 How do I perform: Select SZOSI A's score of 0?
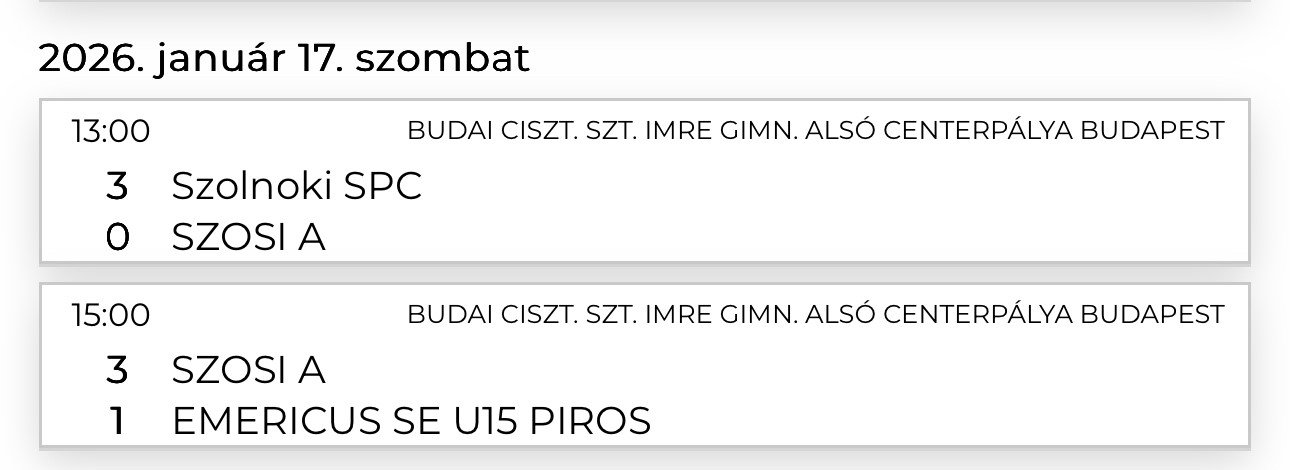point(117,237)
